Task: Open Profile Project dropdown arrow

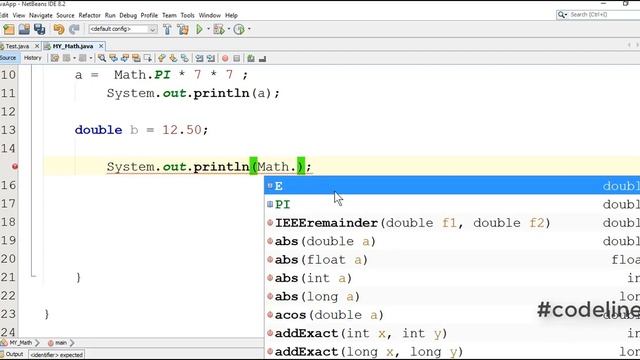Action: pyautogui.click(x=249, y=29)
